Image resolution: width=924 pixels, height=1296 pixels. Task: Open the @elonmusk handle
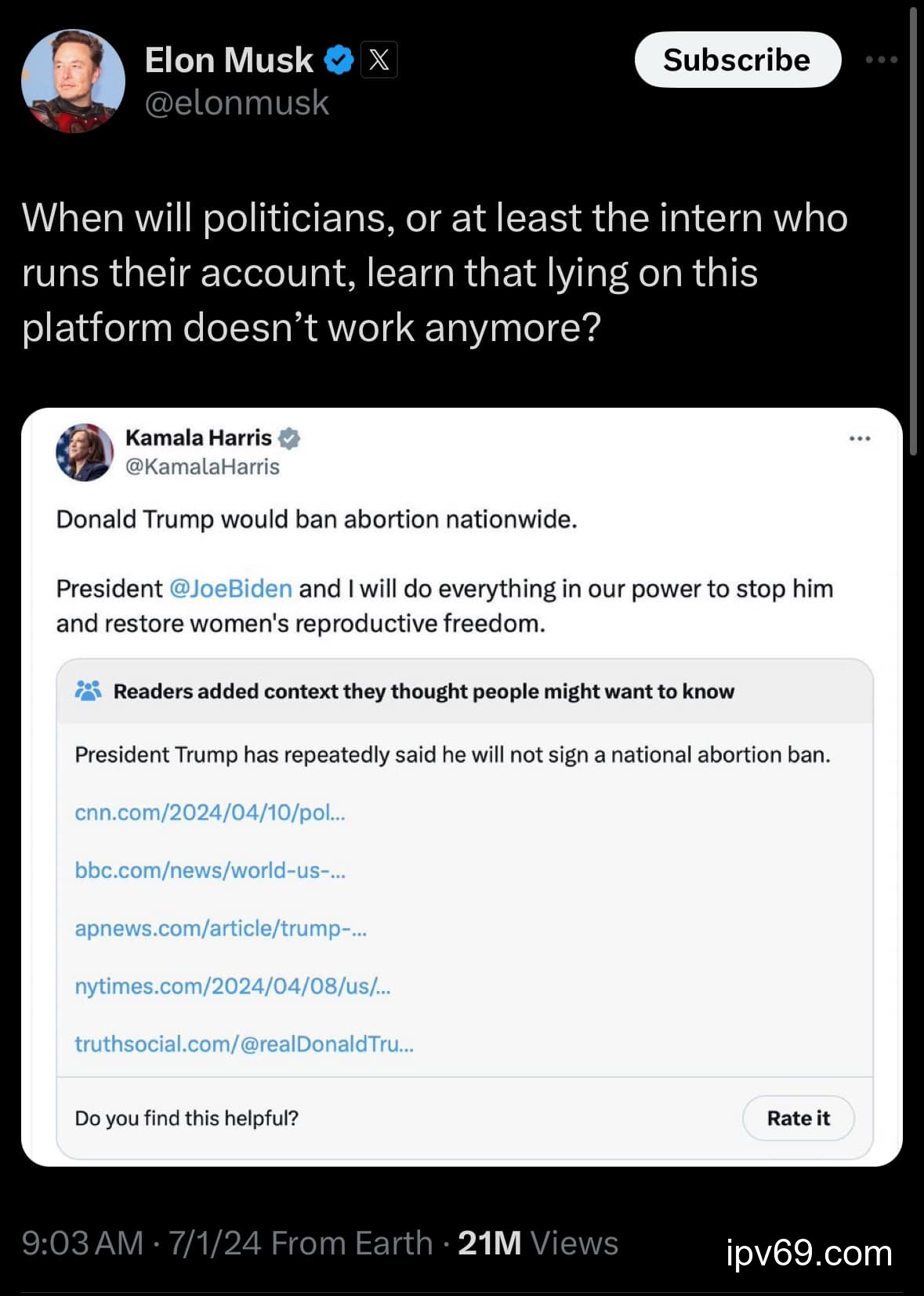point(237,103)
